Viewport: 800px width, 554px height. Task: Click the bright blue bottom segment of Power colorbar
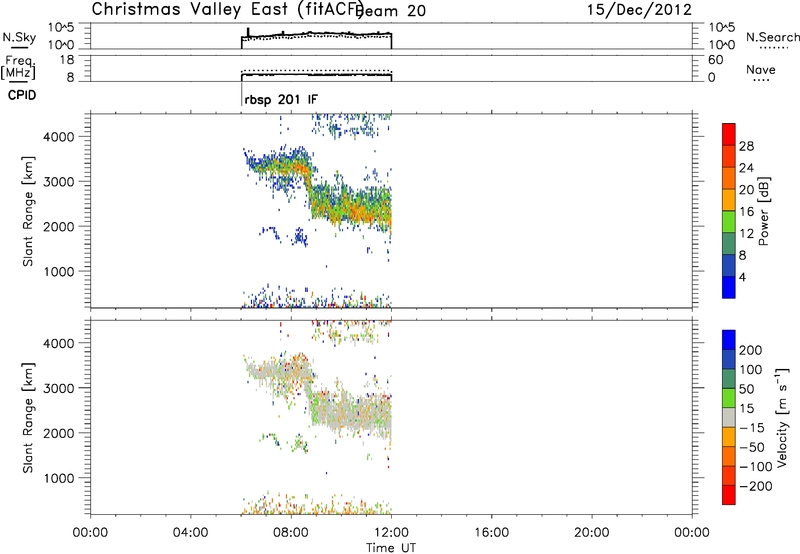(729, 287)
